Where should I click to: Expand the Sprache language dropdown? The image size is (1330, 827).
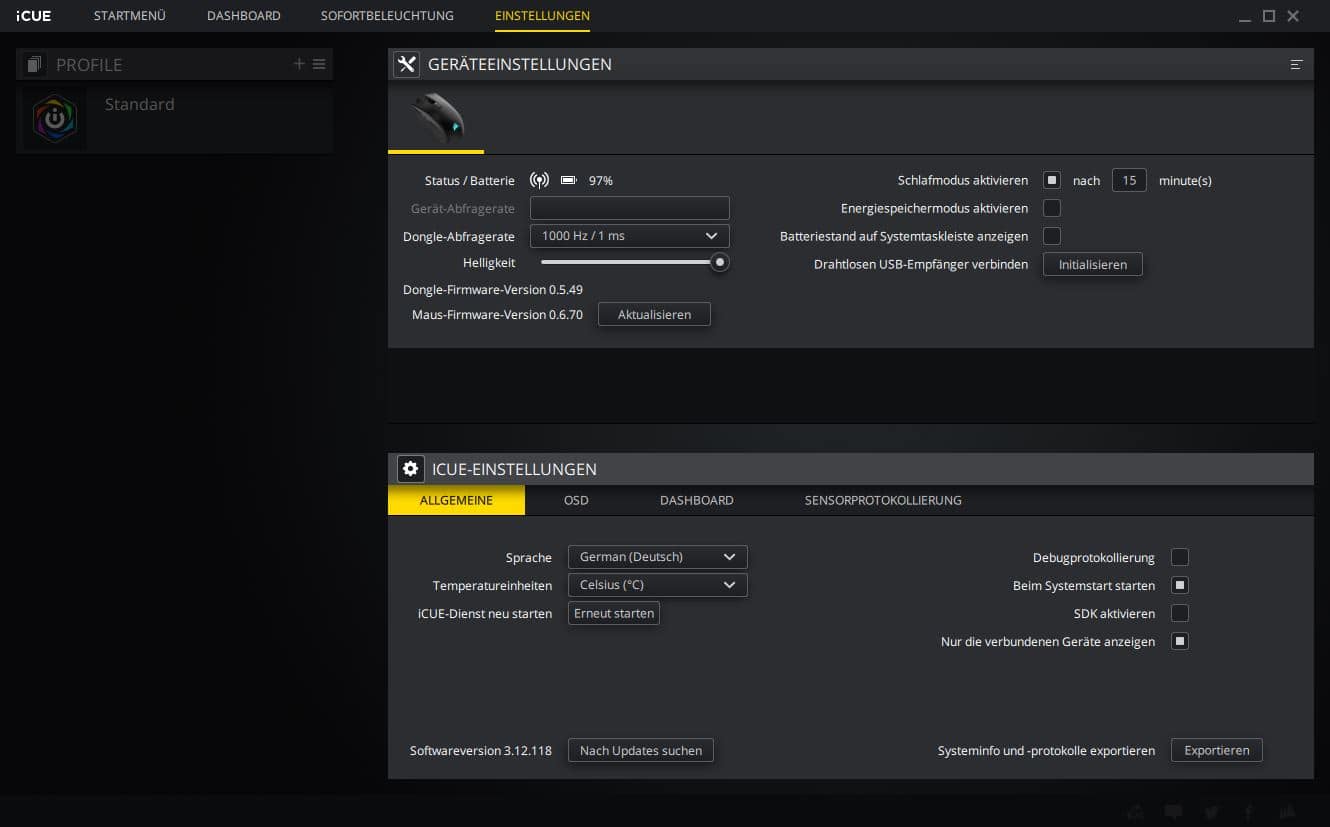click(x=657, y=557)
